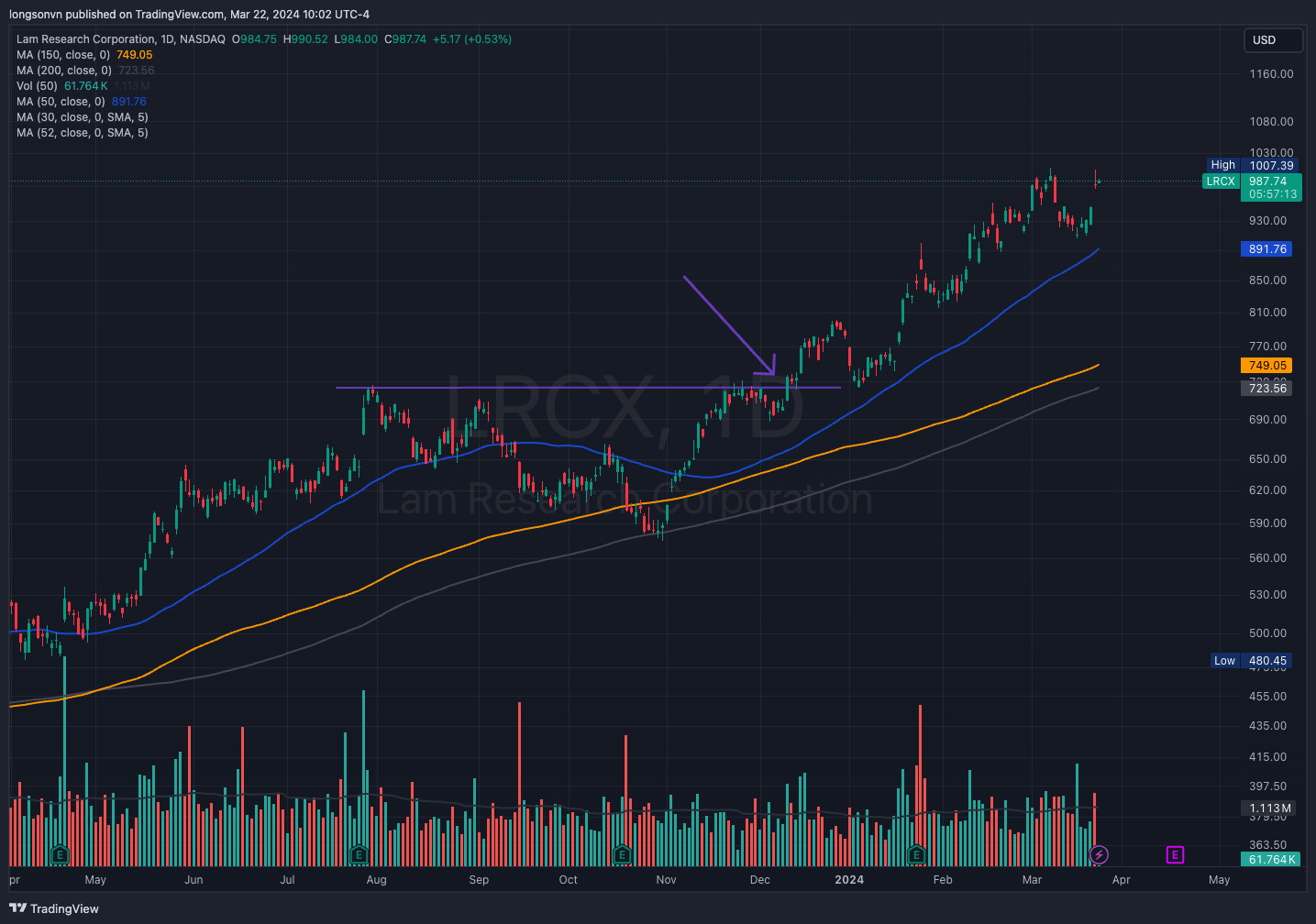Click the purple upcoming earnings E marker
Viewport: 1316px width, 924px height.
[1175, 855]
